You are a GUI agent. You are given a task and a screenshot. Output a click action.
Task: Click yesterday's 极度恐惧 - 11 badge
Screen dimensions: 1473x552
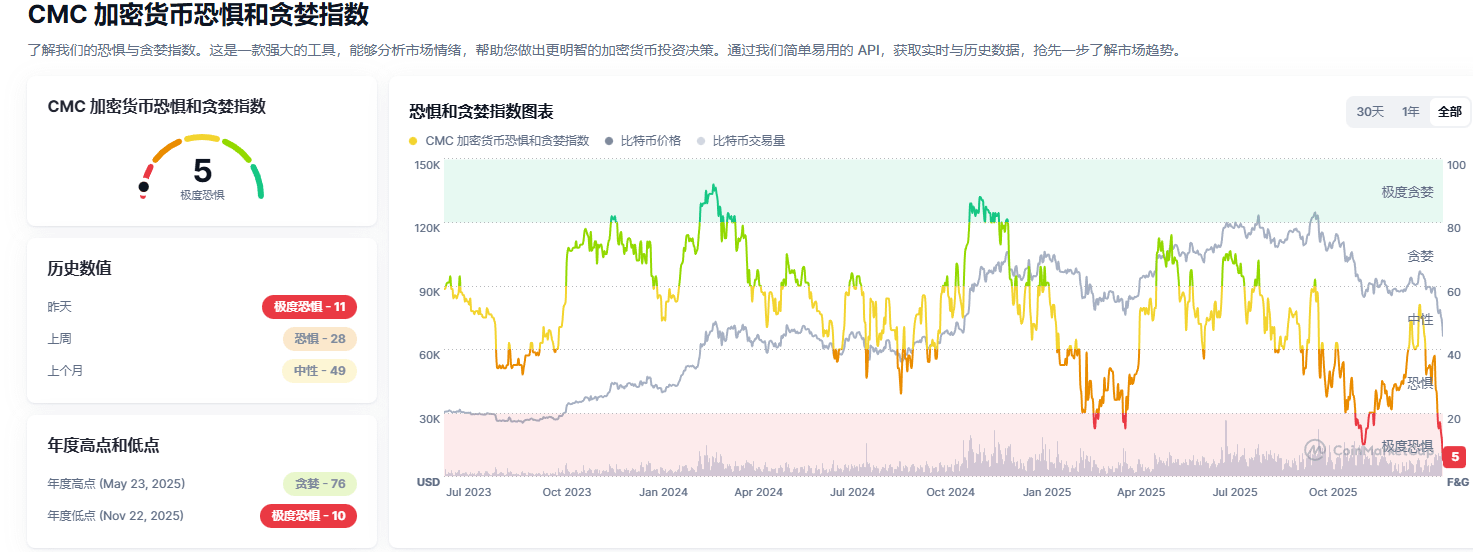309,307
